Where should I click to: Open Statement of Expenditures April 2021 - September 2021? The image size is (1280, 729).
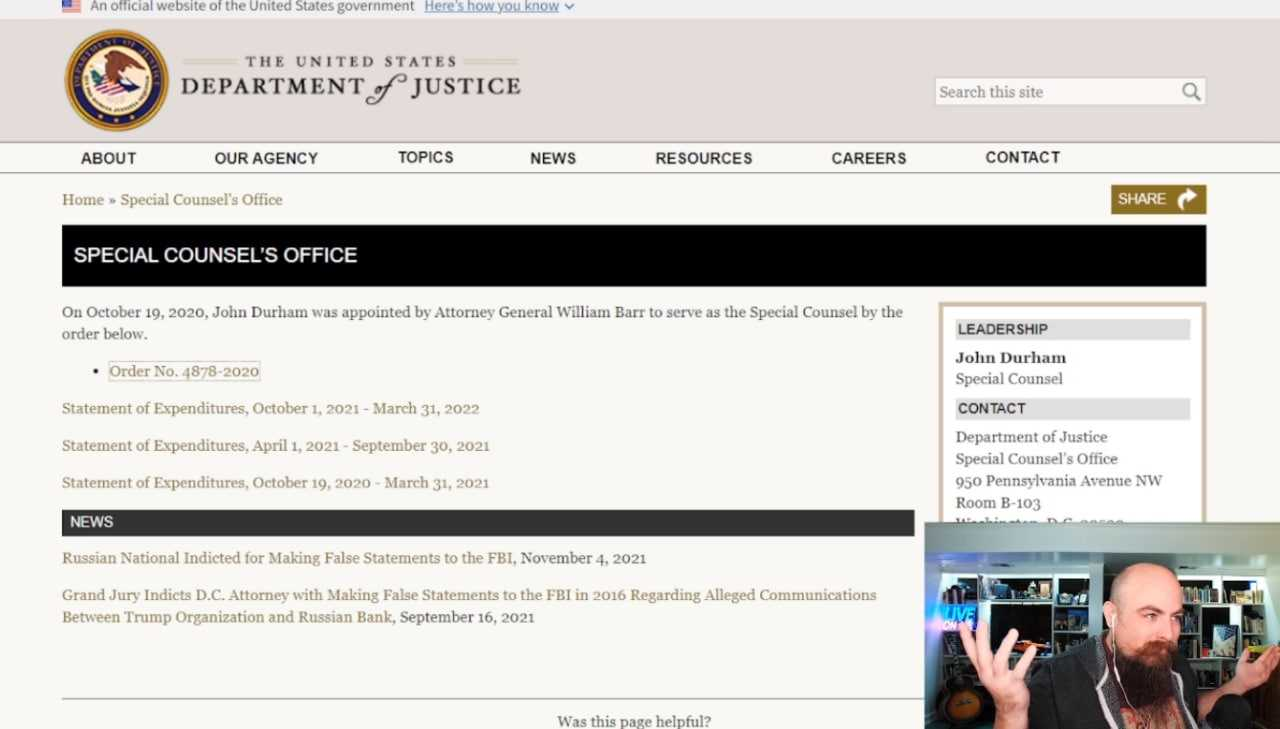(276, 445)
